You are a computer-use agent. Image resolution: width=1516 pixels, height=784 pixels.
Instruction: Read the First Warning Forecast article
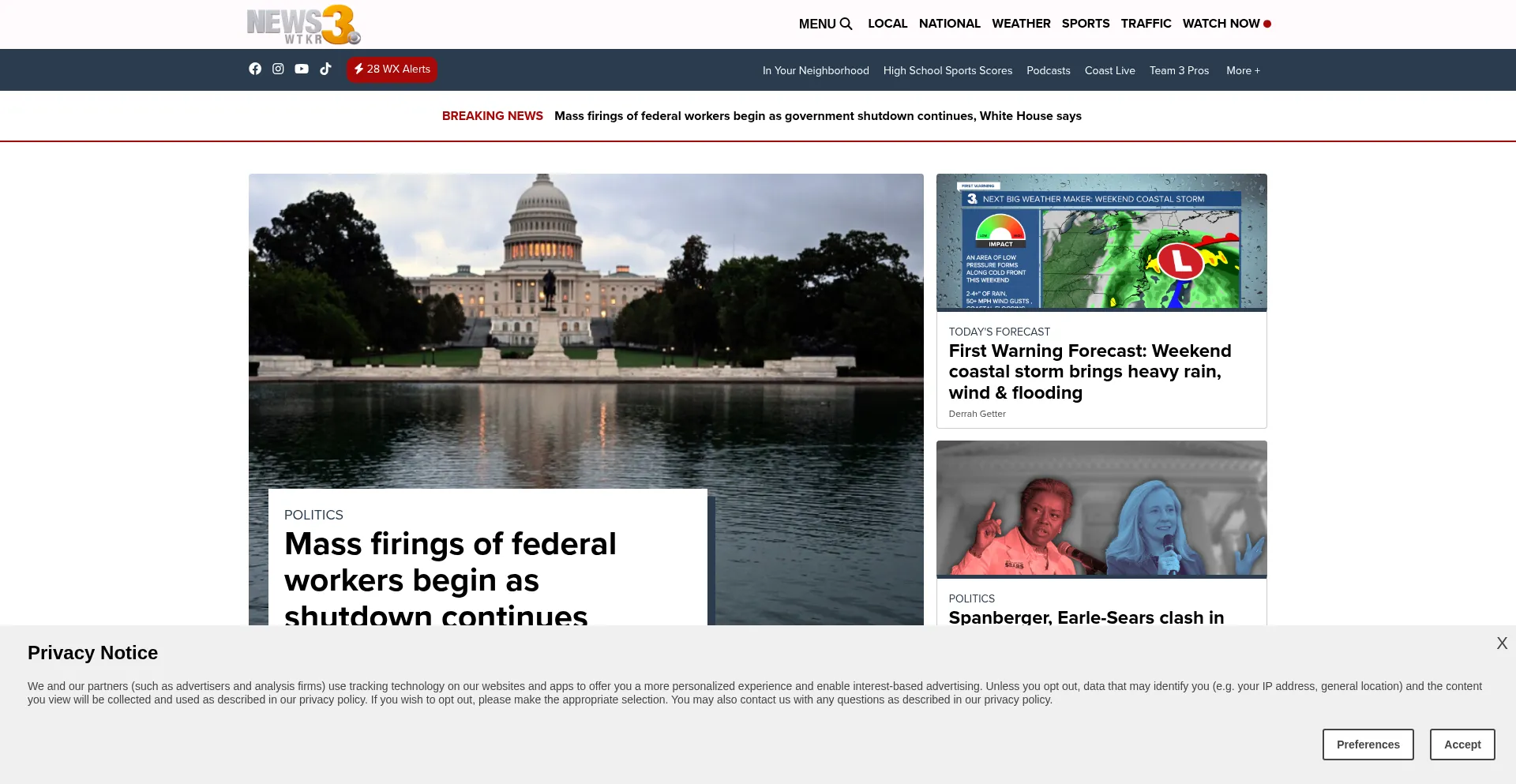(x=1090, y=372)
